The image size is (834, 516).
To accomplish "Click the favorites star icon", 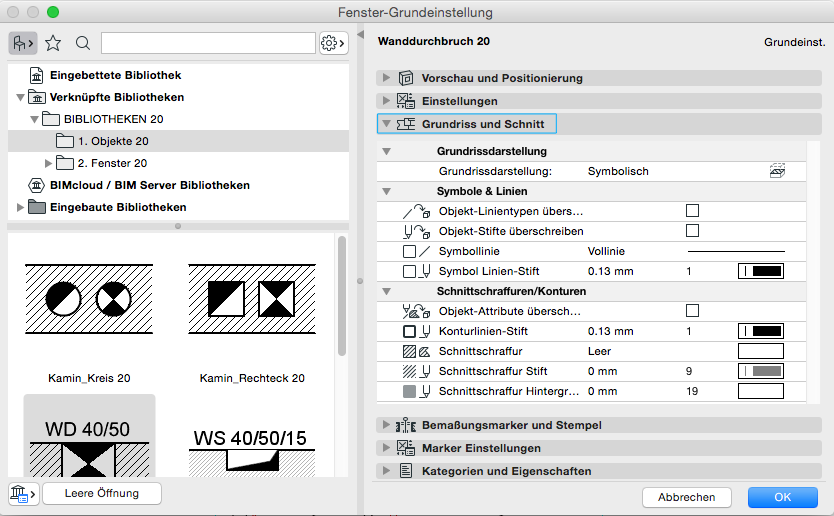I will (53, 43).
